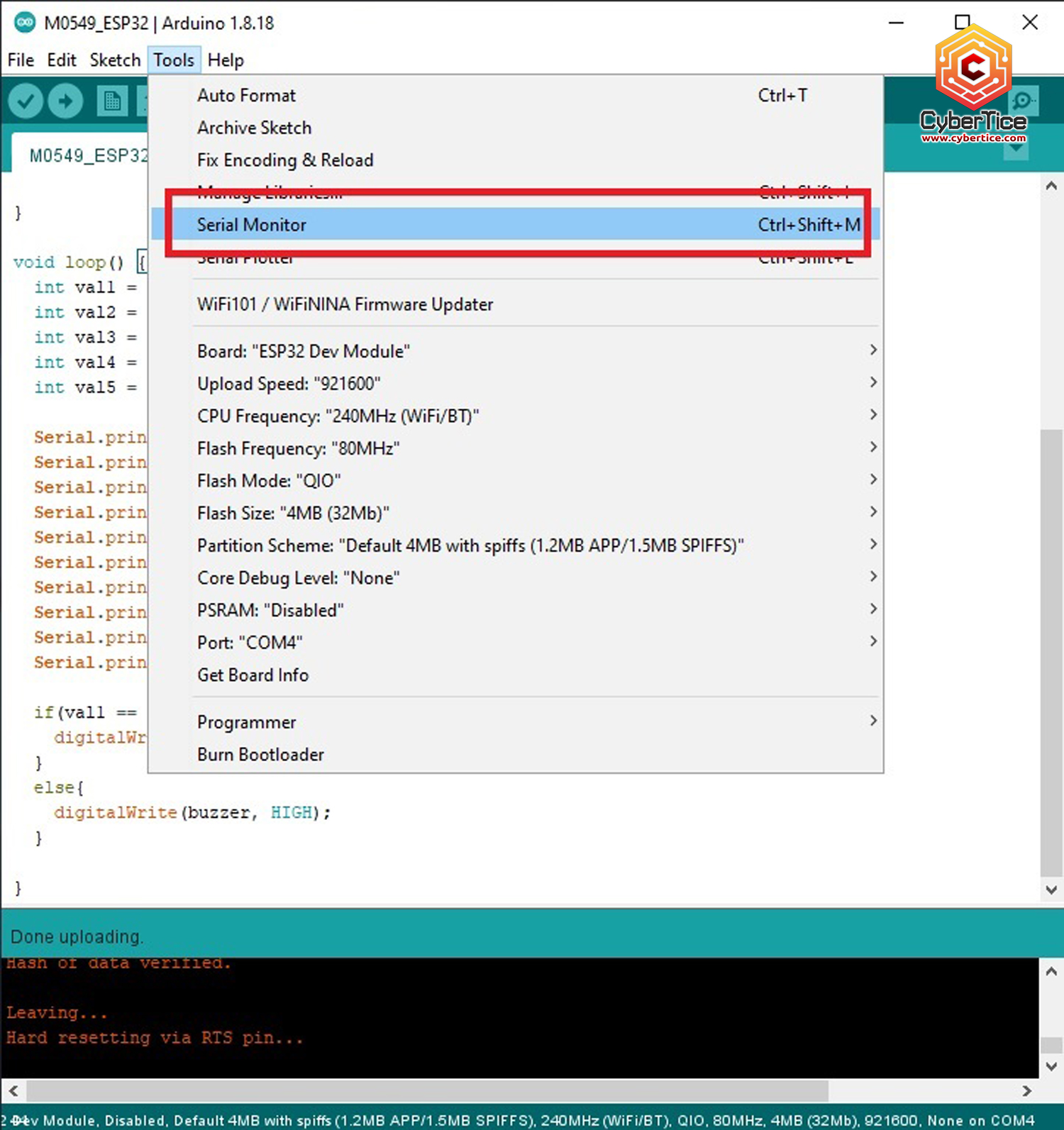Image resolution: width=1064 pixels, height=1130 pixels.
Task: Click console horizontal scroll left arrow
Action: pos(13,1090)
